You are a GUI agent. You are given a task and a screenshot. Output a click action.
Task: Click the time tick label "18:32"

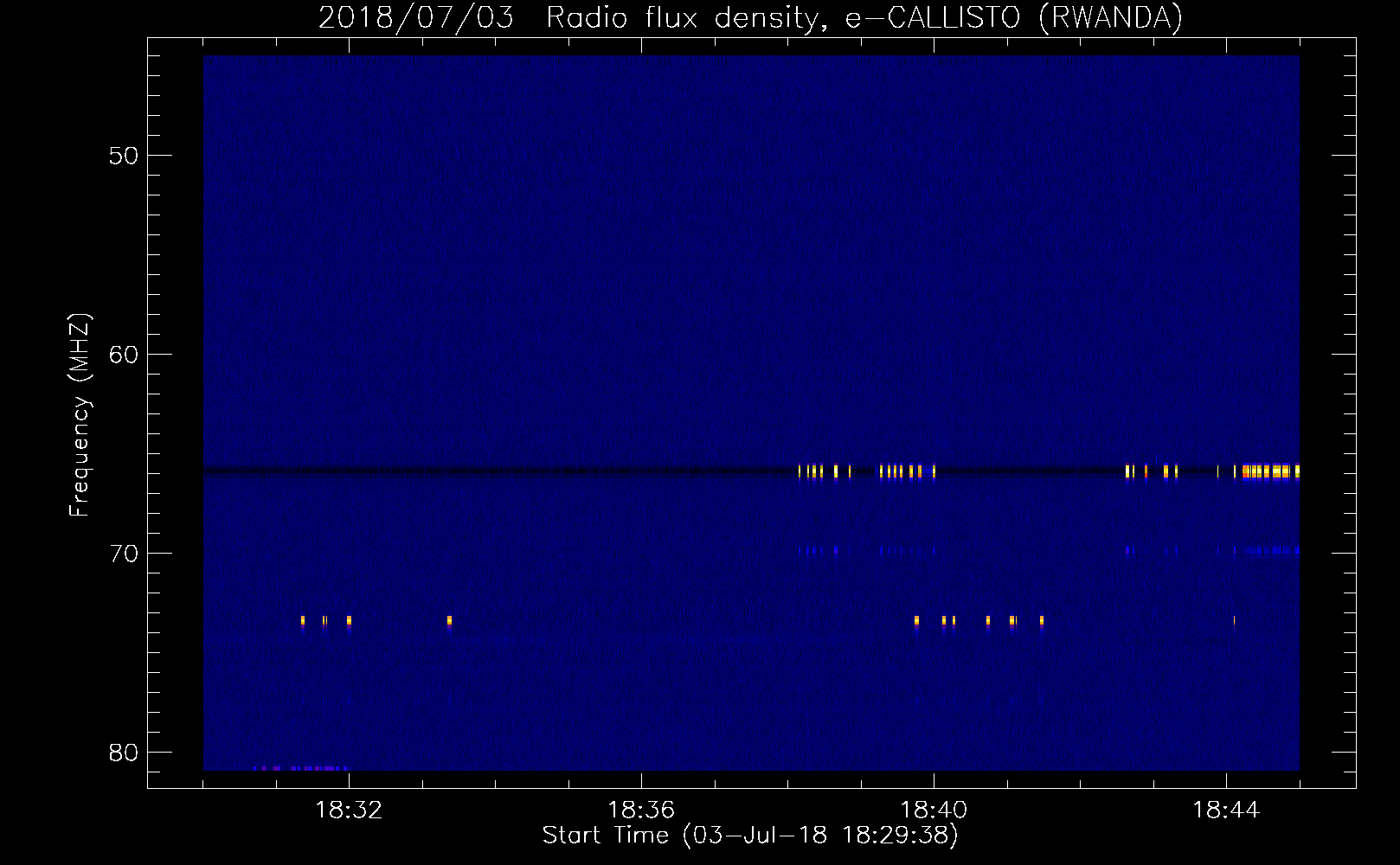pos(349,811)
